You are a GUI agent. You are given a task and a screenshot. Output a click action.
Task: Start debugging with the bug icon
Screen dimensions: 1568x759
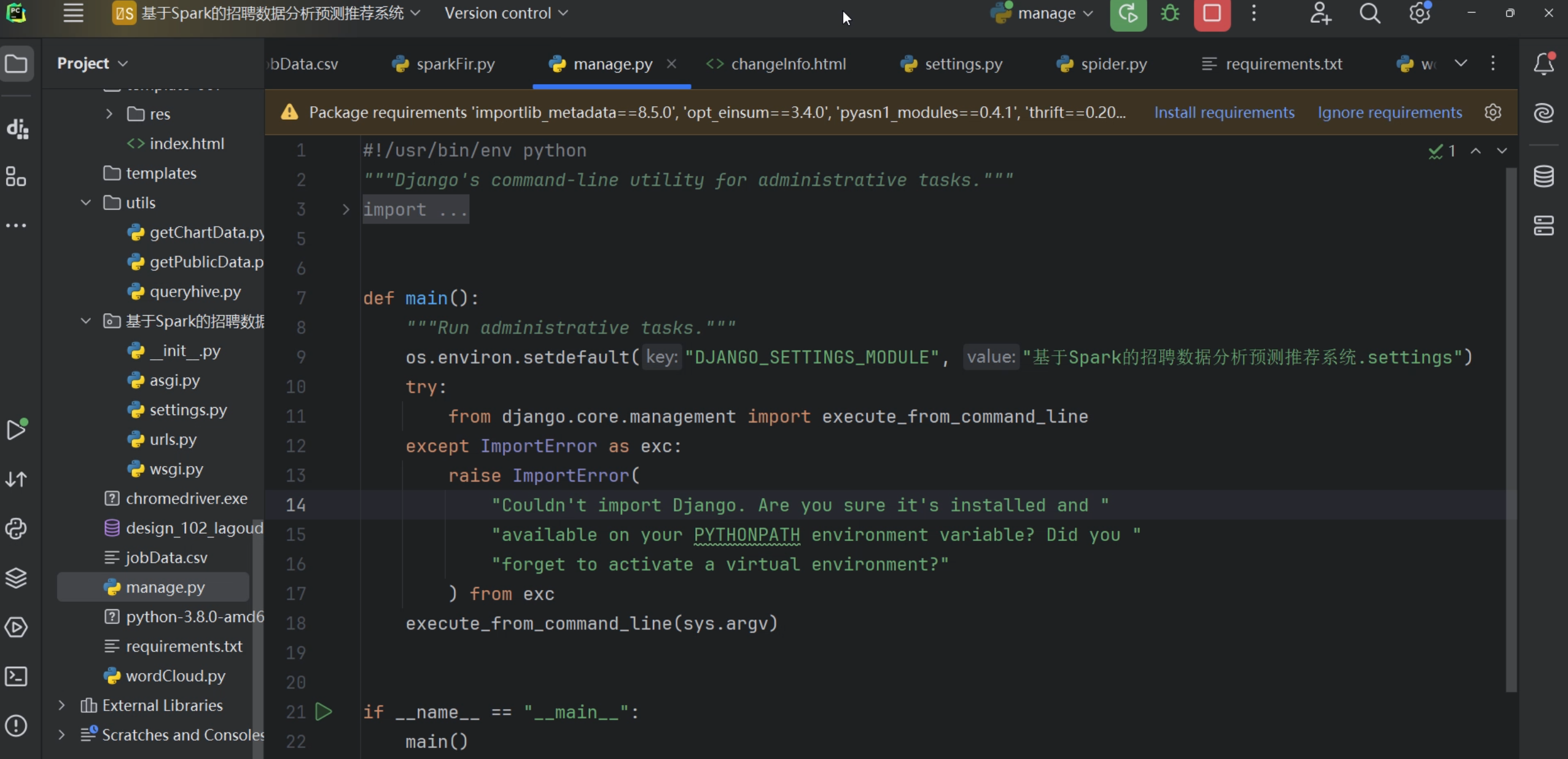tap(1170, 14)
